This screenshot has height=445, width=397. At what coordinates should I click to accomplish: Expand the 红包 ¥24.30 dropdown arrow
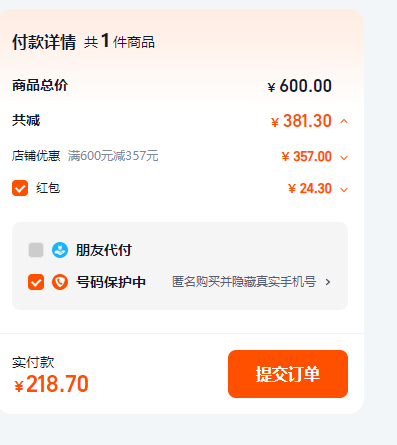pyautogui.click(x=344, y=190)
